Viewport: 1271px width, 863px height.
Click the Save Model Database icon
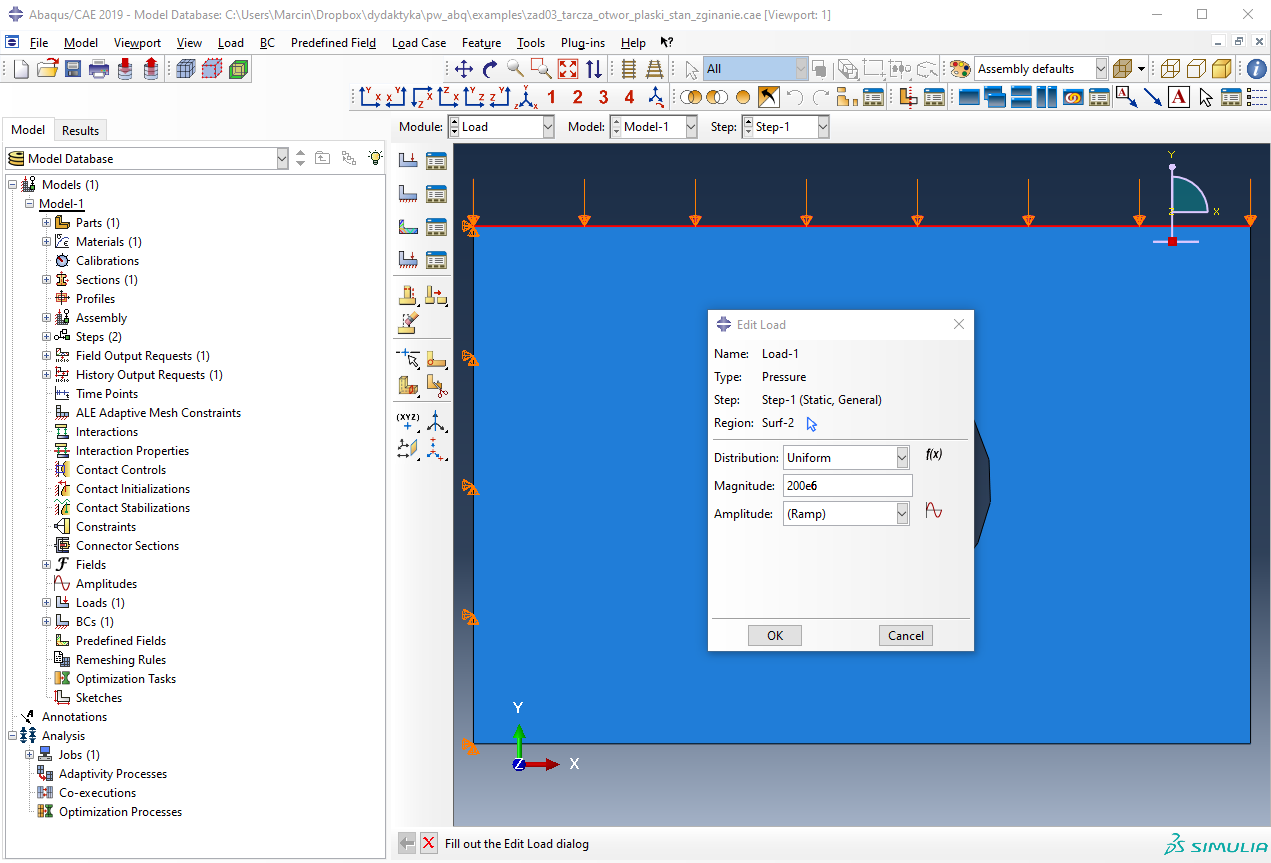(x=73, y=69)
